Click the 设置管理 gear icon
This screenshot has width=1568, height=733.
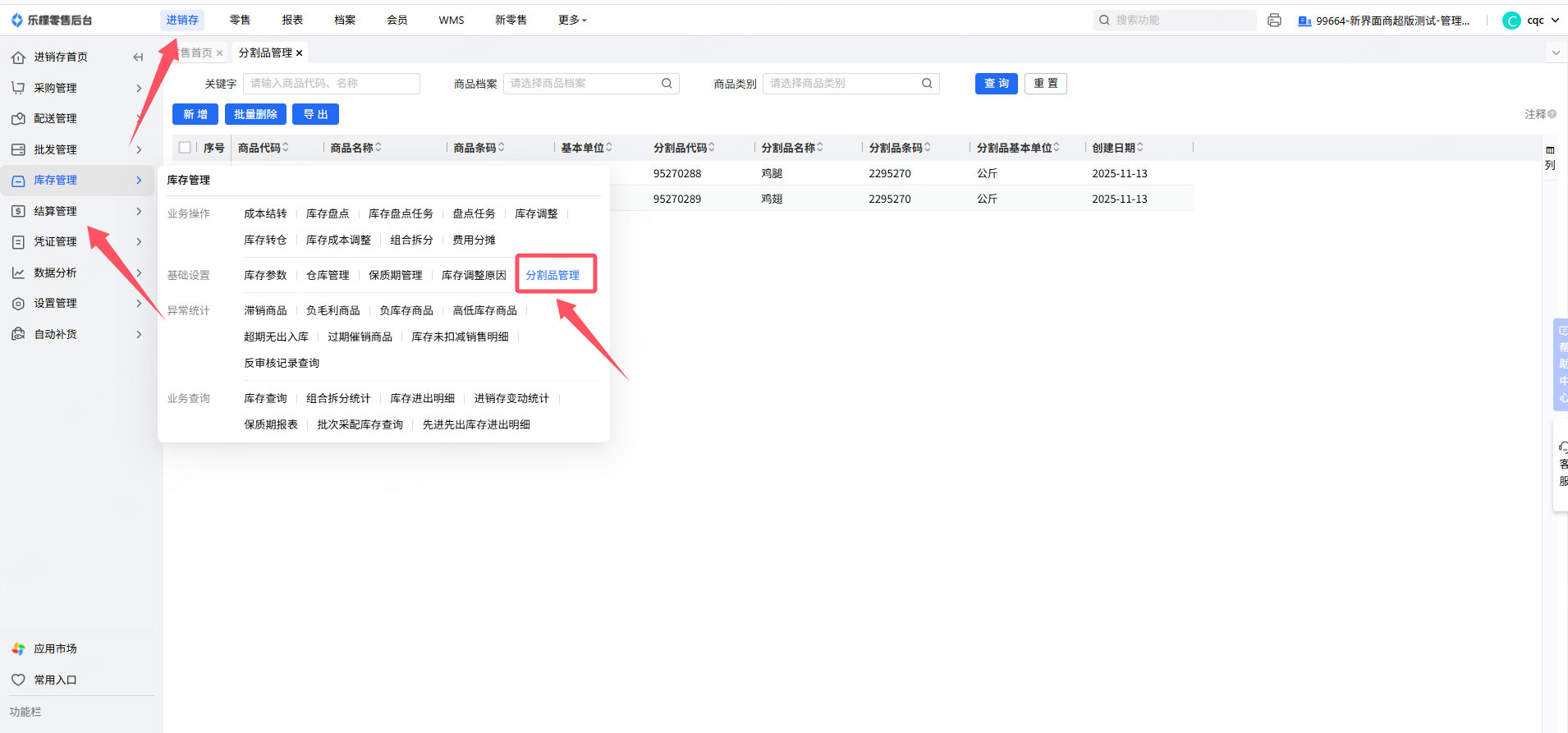click(18, 304)
